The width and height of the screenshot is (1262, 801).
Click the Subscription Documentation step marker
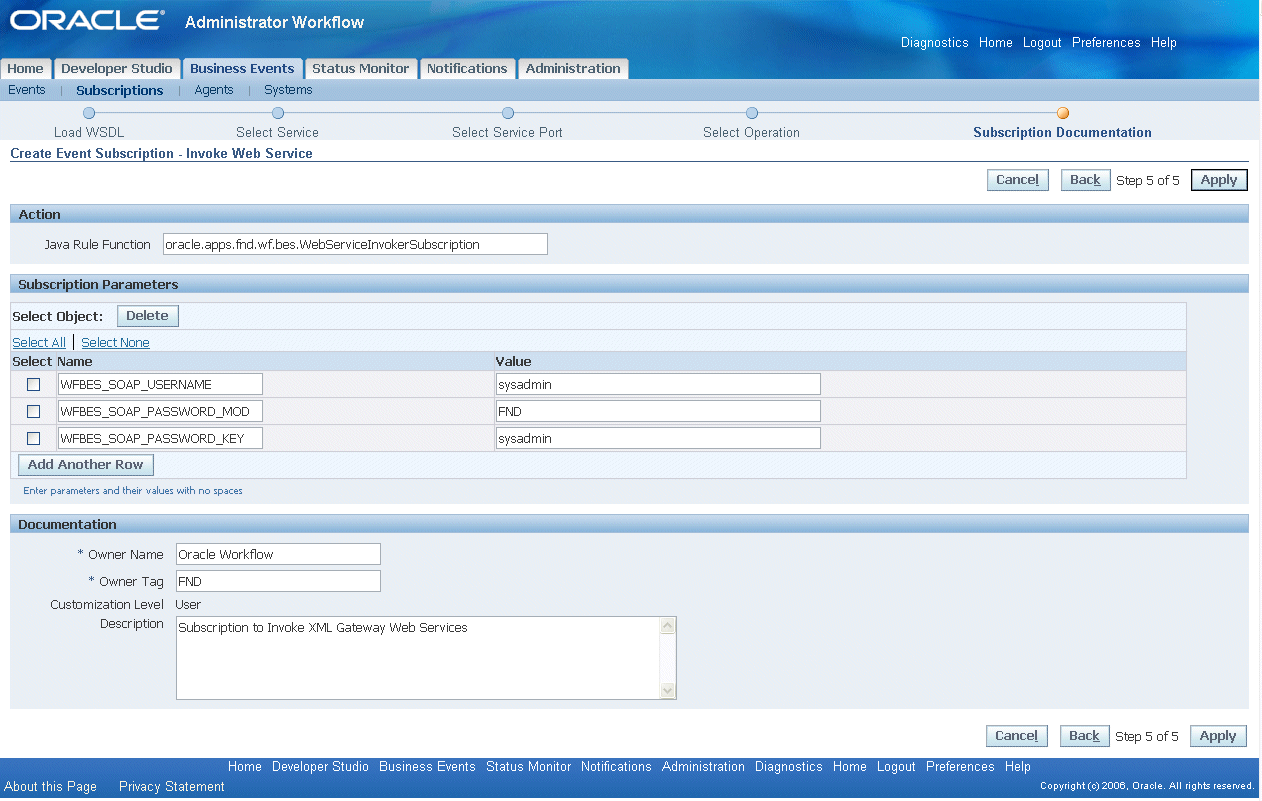coord(1063,113)
